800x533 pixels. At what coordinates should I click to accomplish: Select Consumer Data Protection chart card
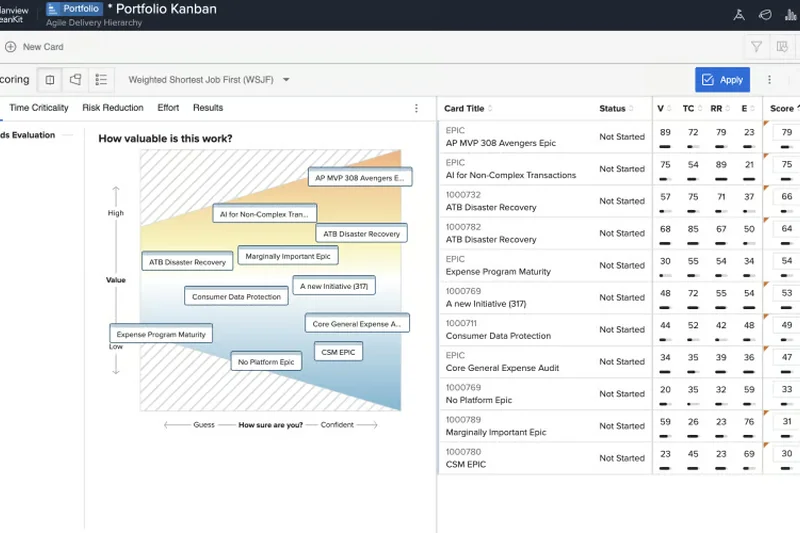(236, 296)
